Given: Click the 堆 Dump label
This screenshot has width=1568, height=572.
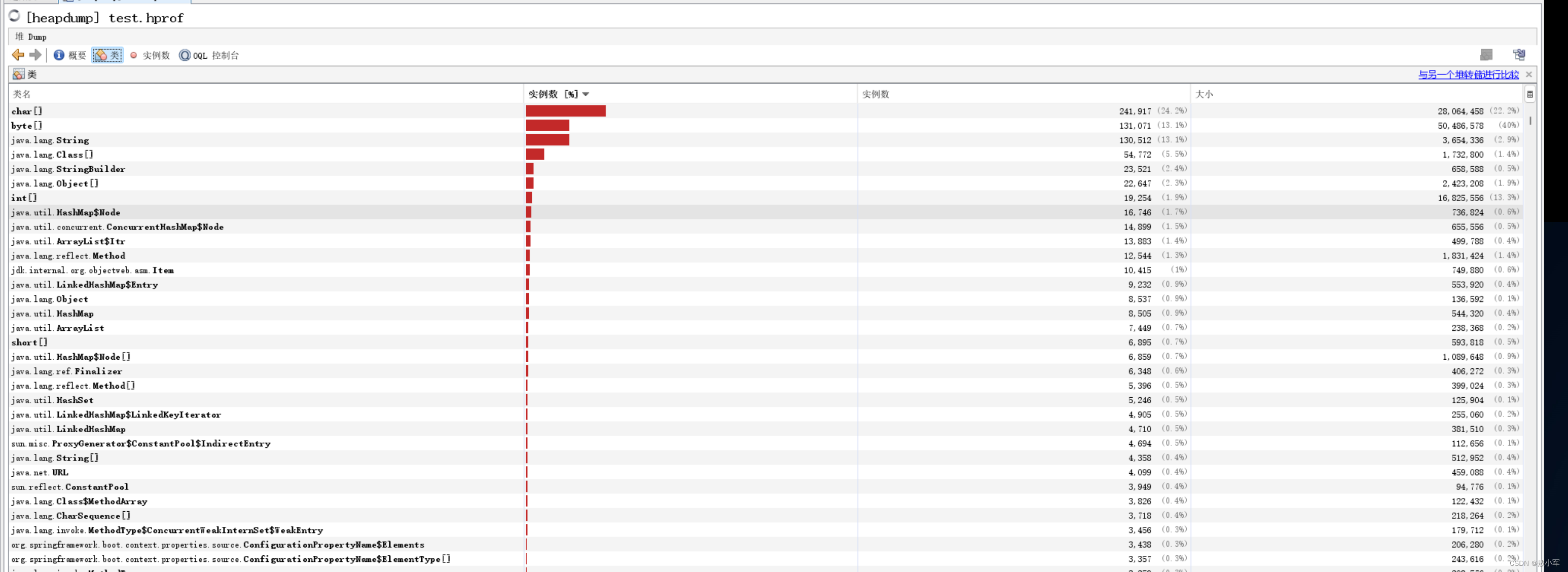Looking at the screenshot, I should click(30, 36).
